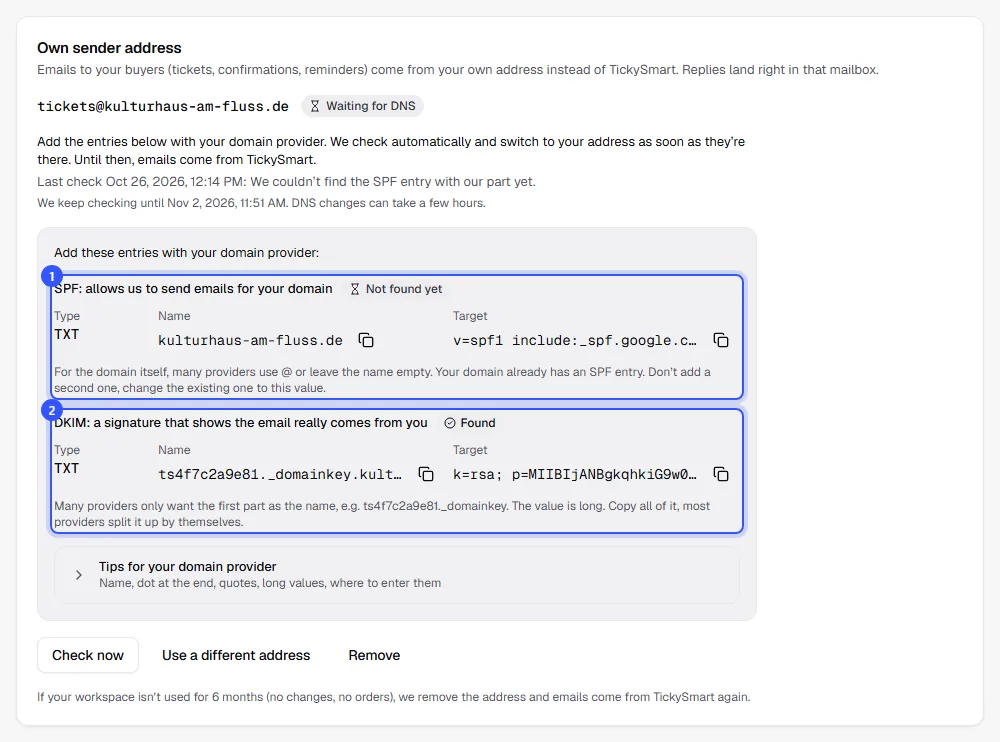
Task: Select SPF name text kulturhaus-am-fluss.de
Action: (250, 341)
